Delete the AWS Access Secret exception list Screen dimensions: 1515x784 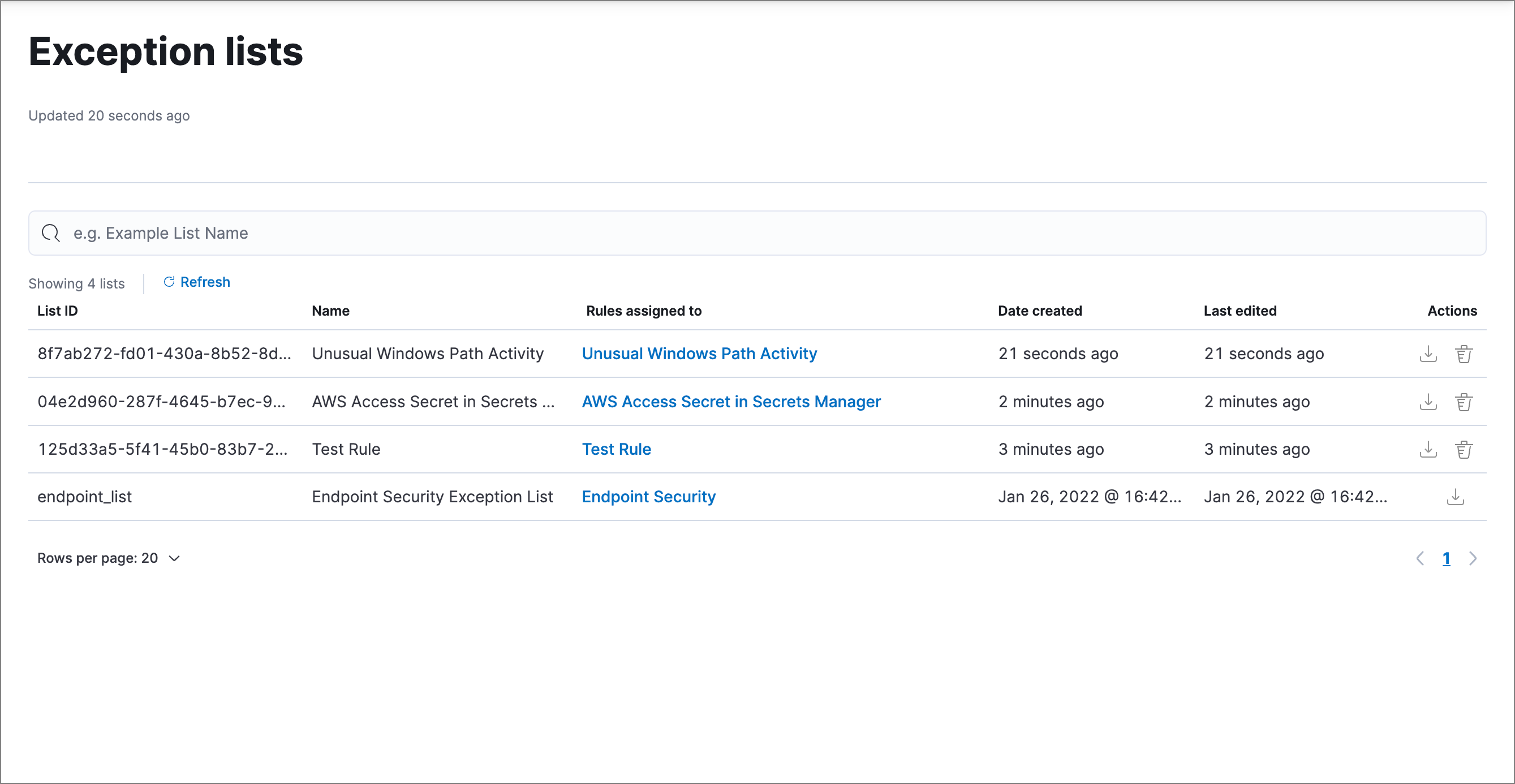tap(1465, 401)
